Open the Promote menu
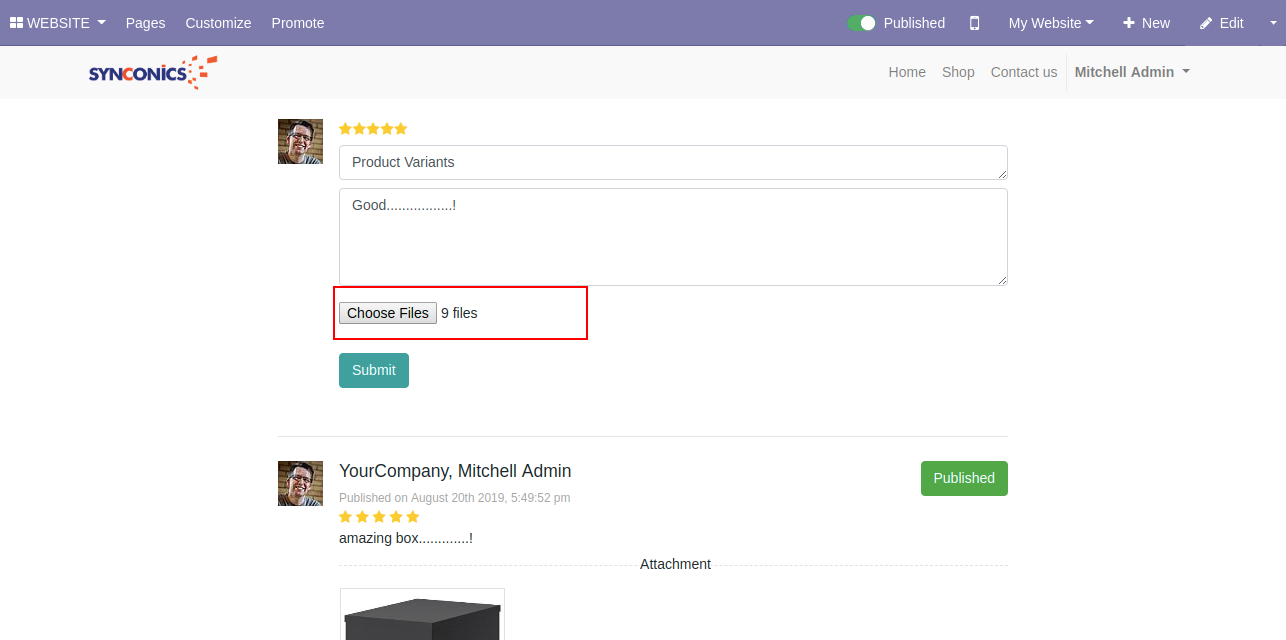This screenshot has width=1286, height=640. [x=298, y=23]
